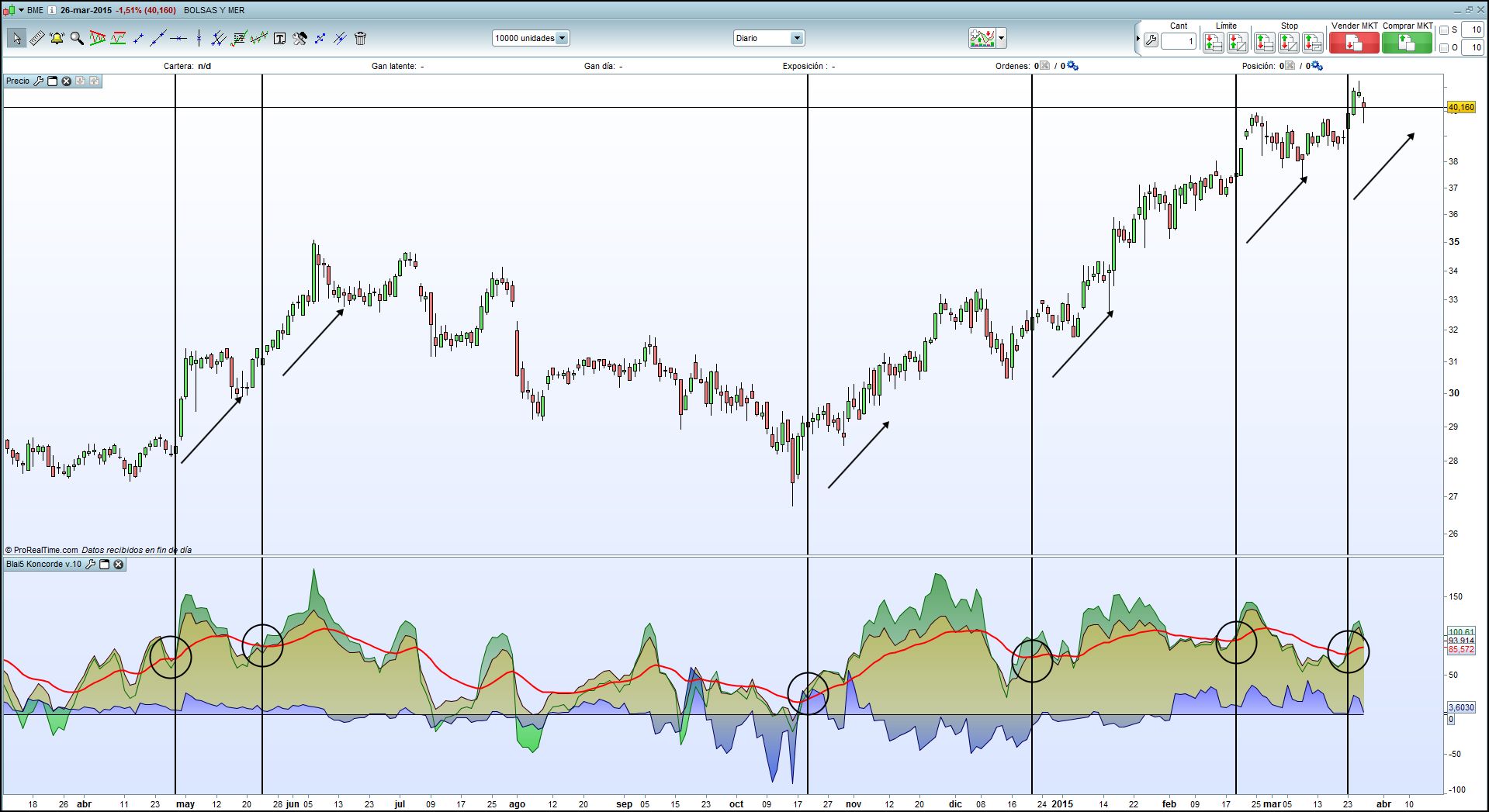Screen dimensions: 1489x812
Task: Click the Cant quantity input field
Action: [1179, 41]
